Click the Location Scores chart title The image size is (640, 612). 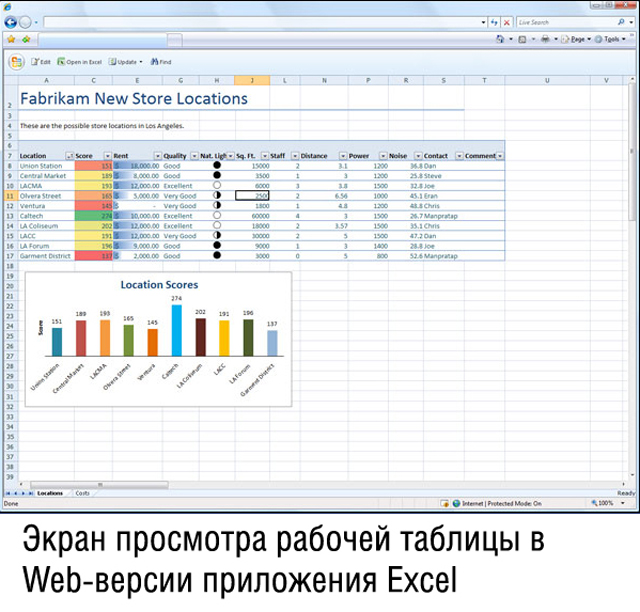pyautogui.click(x=159, y=285)
